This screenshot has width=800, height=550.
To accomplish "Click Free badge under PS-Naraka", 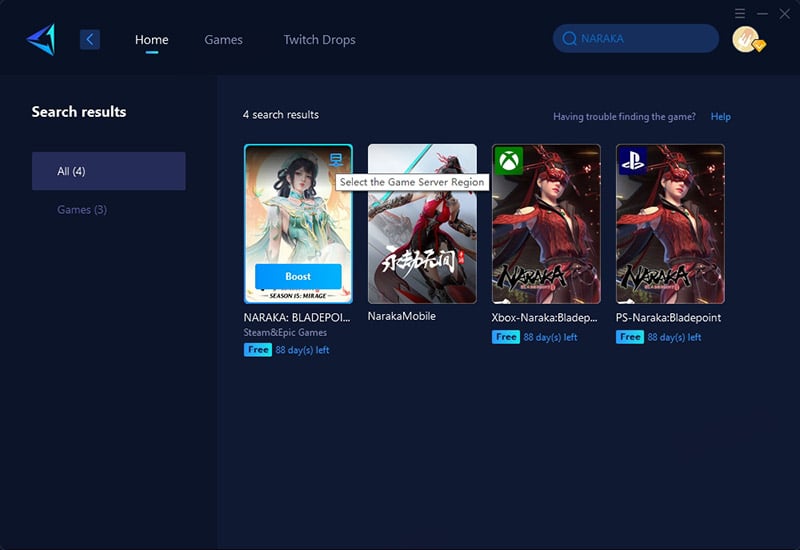I will pyautogui.click(x=630, y=337).
